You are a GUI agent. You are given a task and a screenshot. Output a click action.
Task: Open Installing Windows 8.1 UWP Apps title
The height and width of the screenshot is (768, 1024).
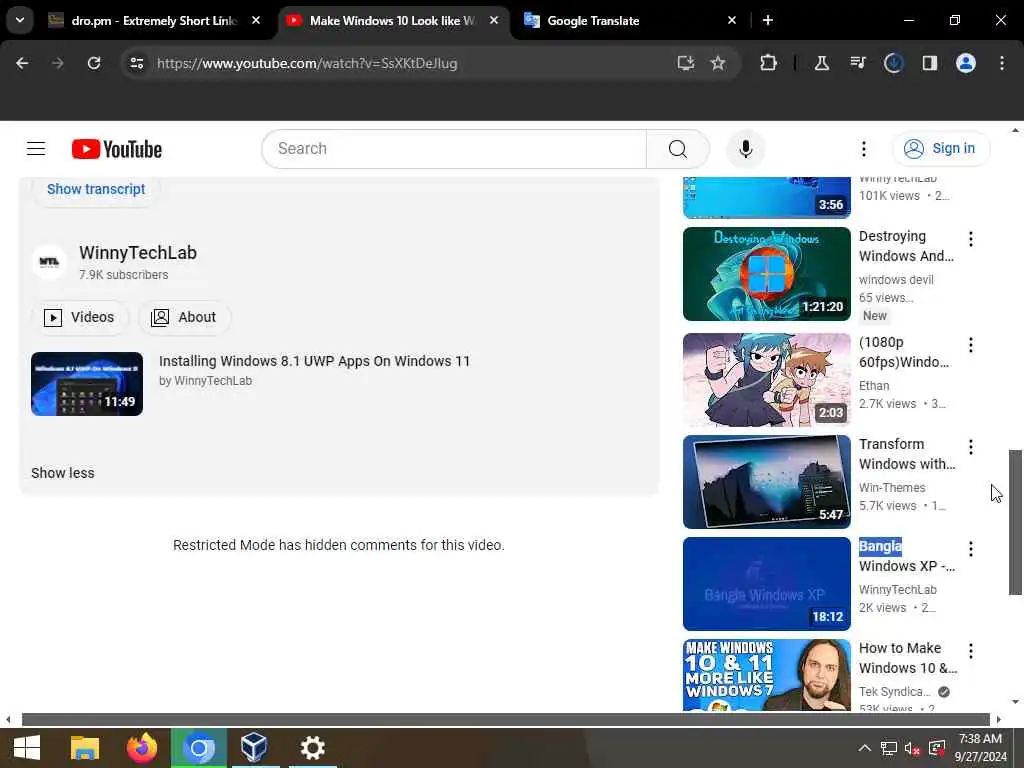[314, 361]
